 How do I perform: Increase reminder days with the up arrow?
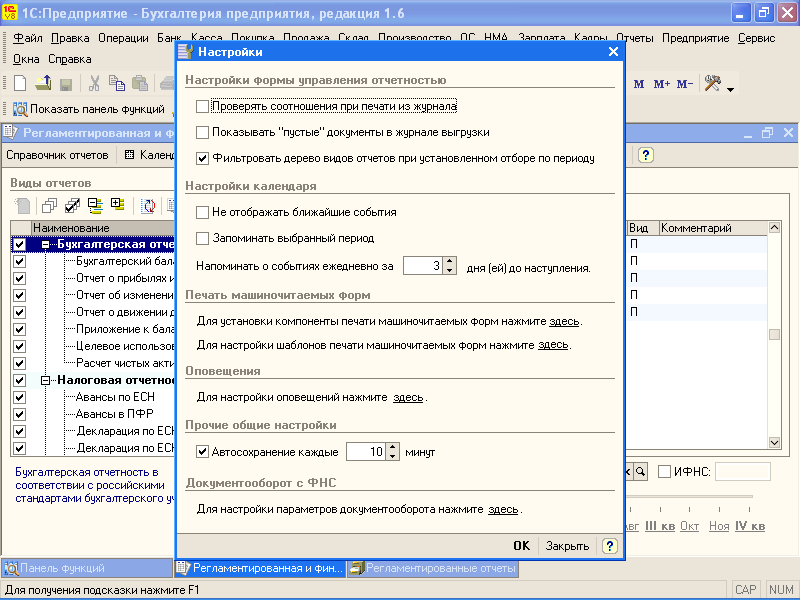pyautogui.click(x=449, y=261)
